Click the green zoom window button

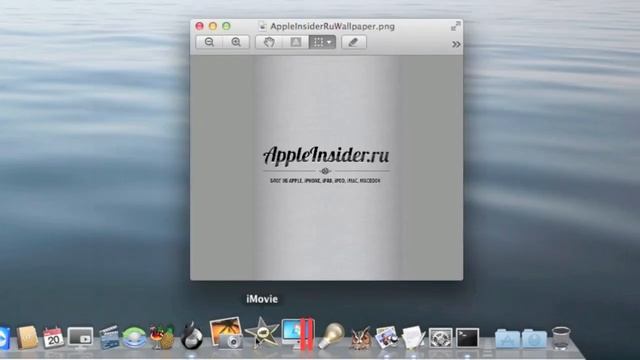[x=226, y=26]
